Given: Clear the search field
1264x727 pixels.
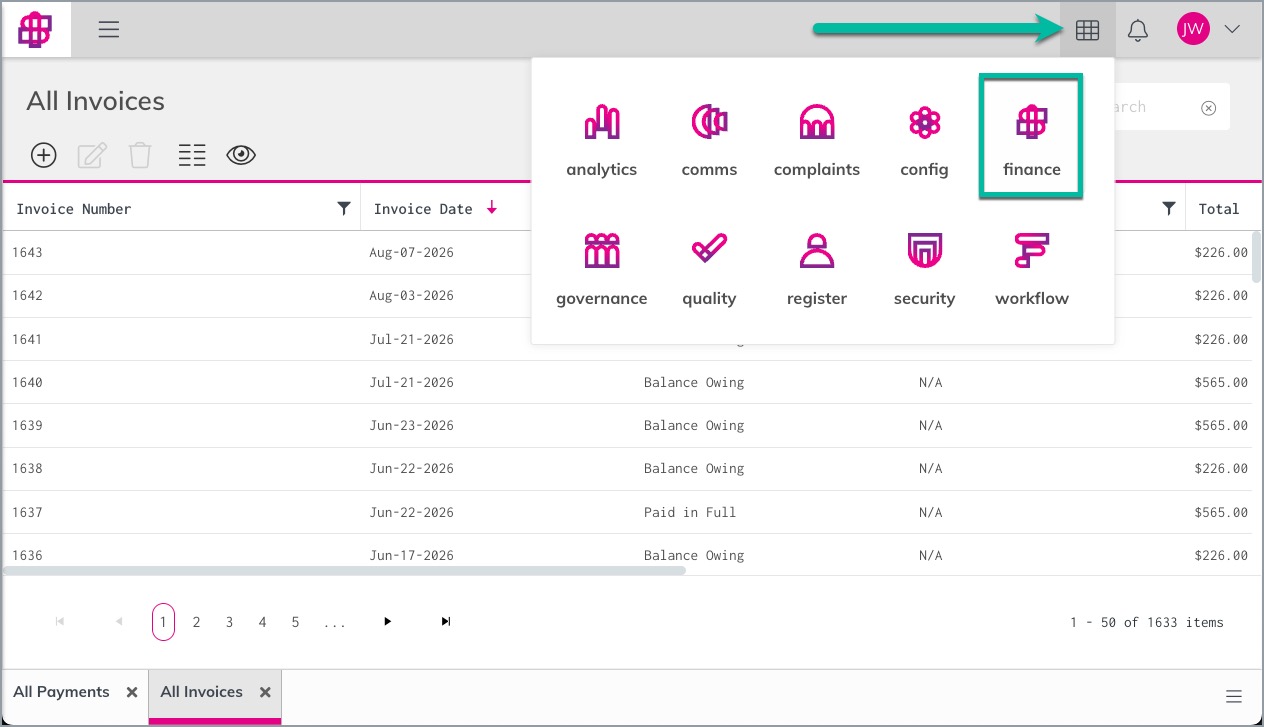Looking at the screenshot, I should coord(1208,108).
